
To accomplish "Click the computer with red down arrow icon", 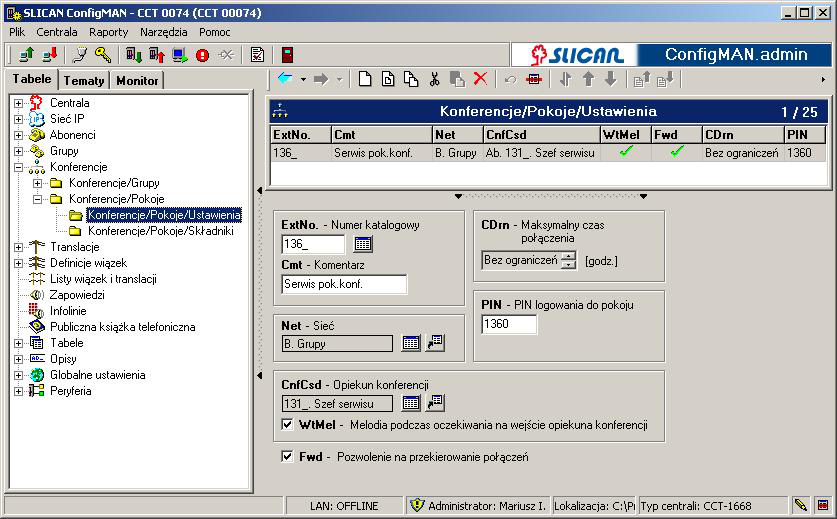I will point(50,54).
